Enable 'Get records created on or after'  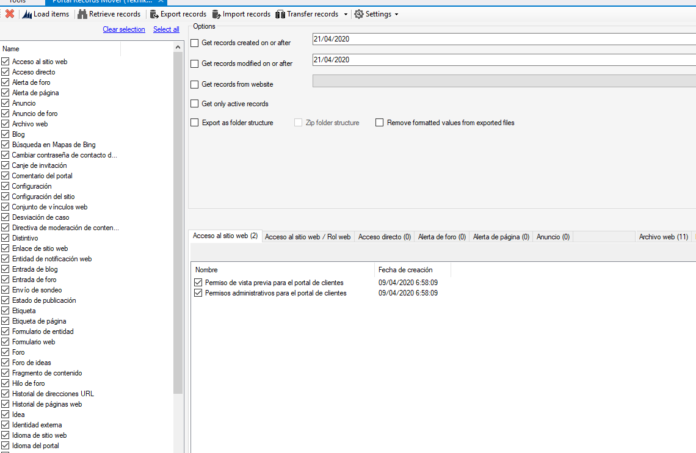194,44
